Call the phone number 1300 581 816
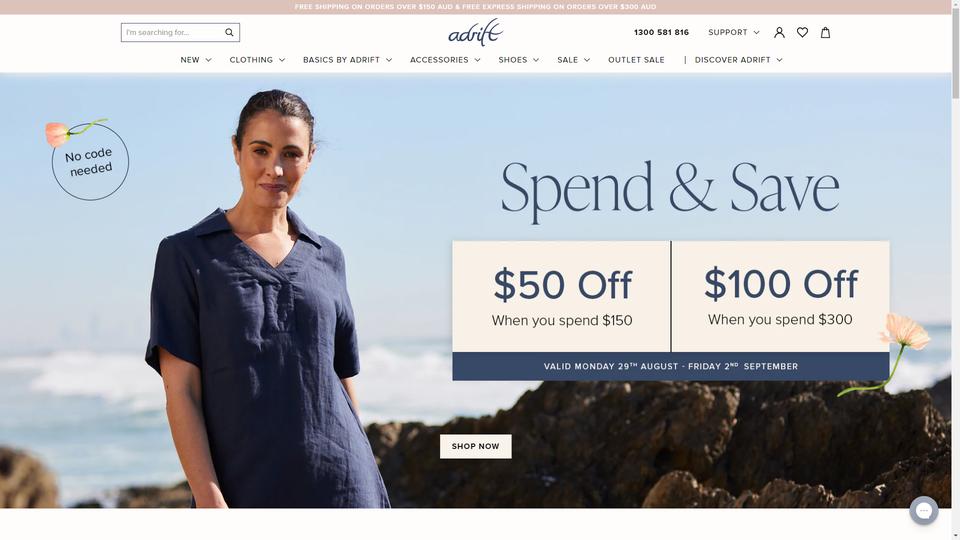This screenshot has width=960, height=540. tap(661, 32)
